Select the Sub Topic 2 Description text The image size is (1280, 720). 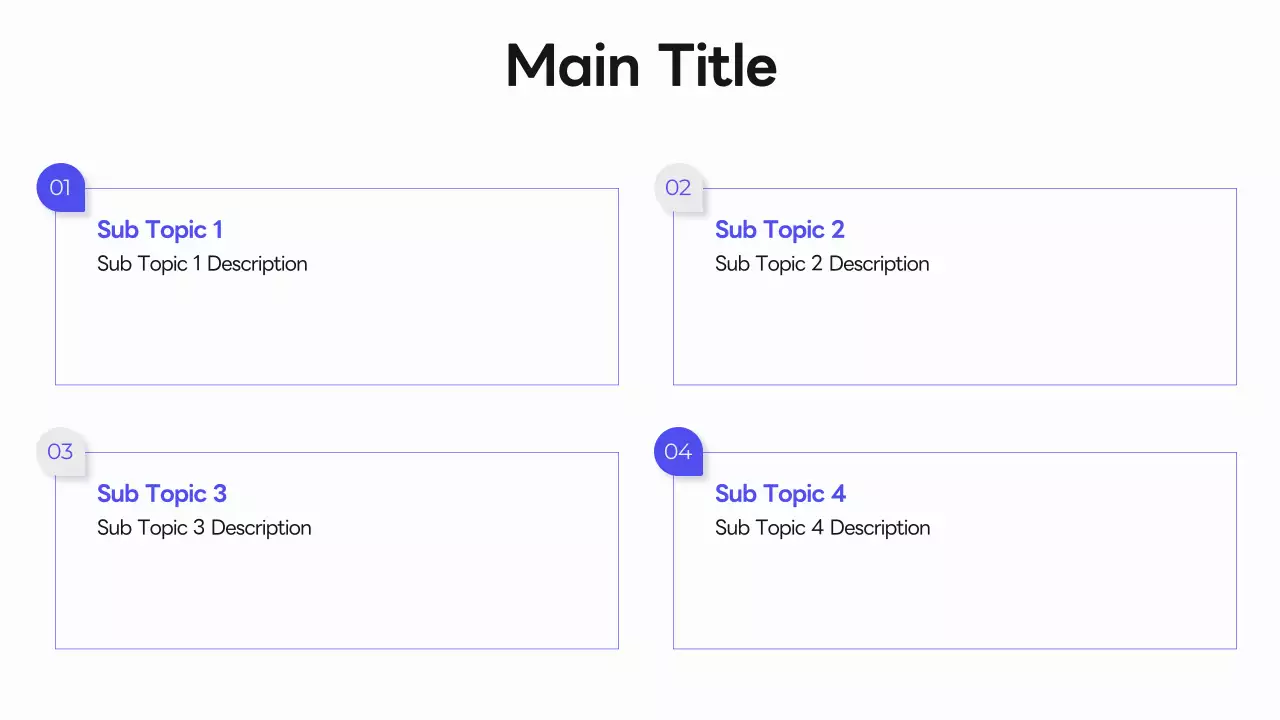tap(822, 264)
